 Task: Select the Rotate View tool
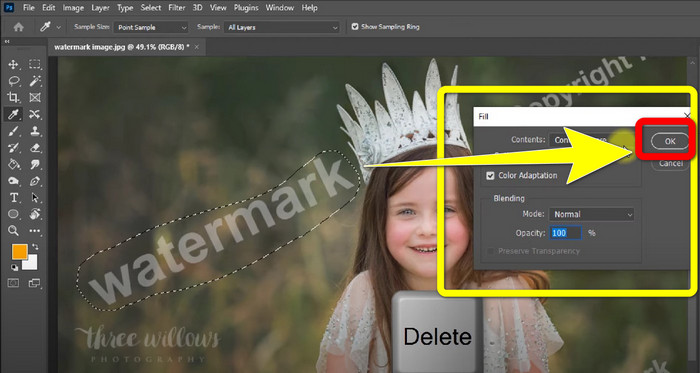[34, 214]
